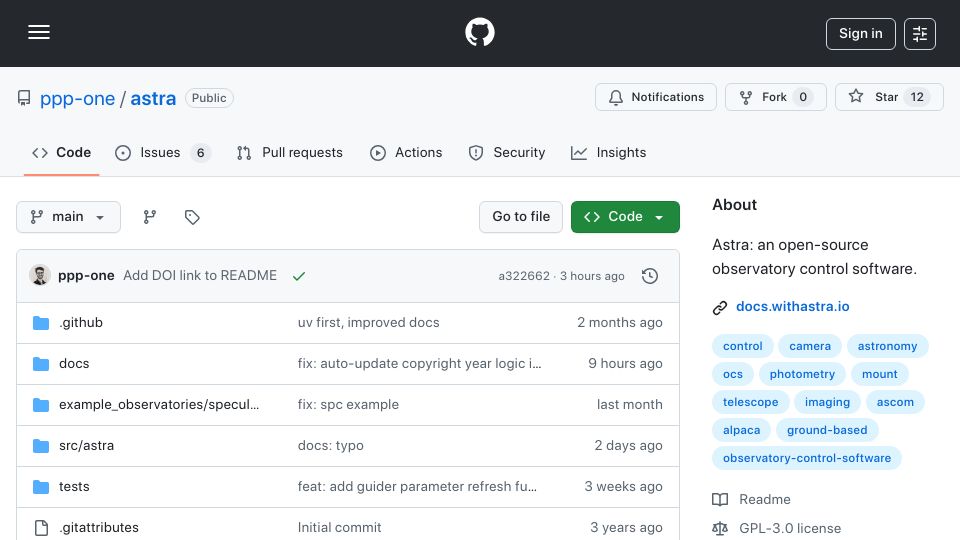Open 'uv first, improved docs' commit message

click(x=369, y=323)
